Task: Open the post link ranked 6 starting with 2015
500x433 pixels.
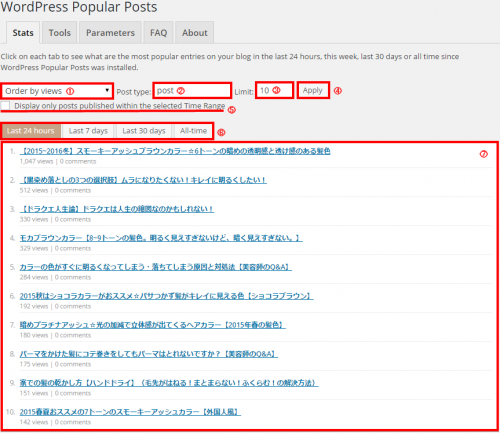Action: tap(166, 296)
